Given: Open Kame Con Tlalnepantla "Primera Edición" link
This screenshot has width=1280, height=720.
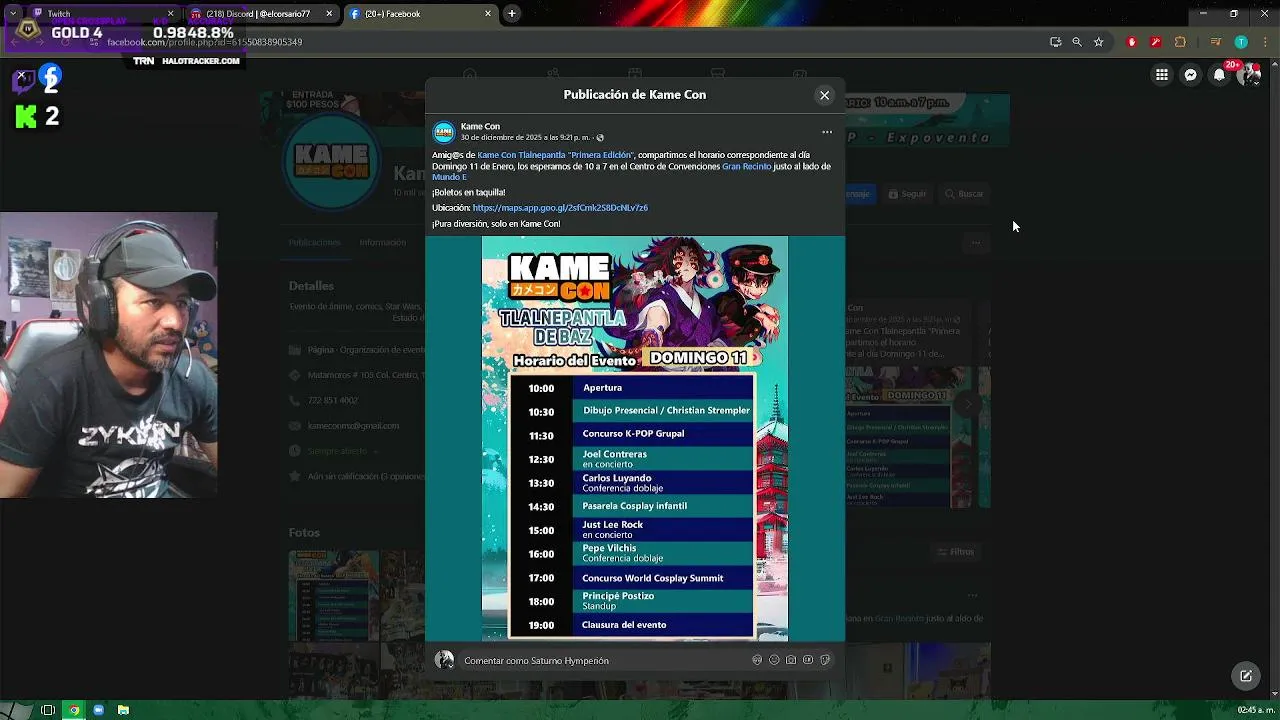Looking at the screenshot, I should [556, 155].
